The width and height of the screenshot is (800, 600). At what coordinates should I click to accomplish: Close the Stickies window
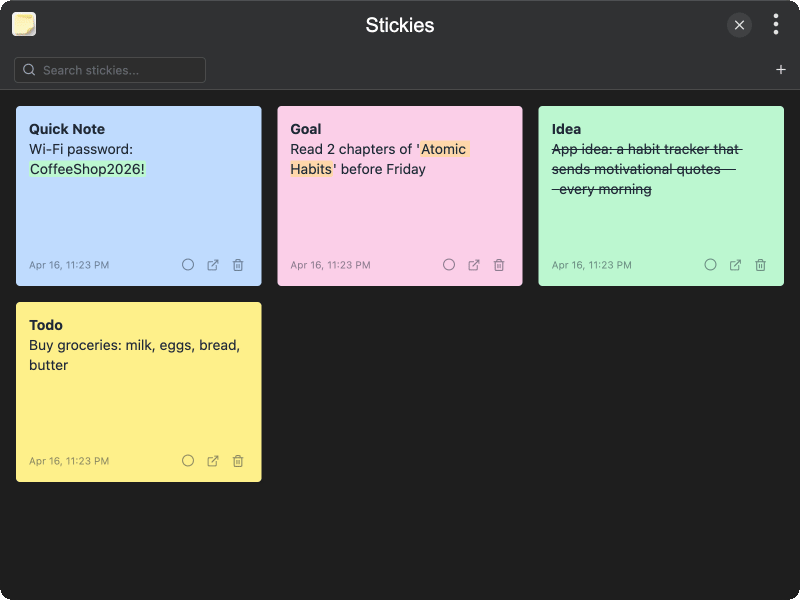pos(739,25)
